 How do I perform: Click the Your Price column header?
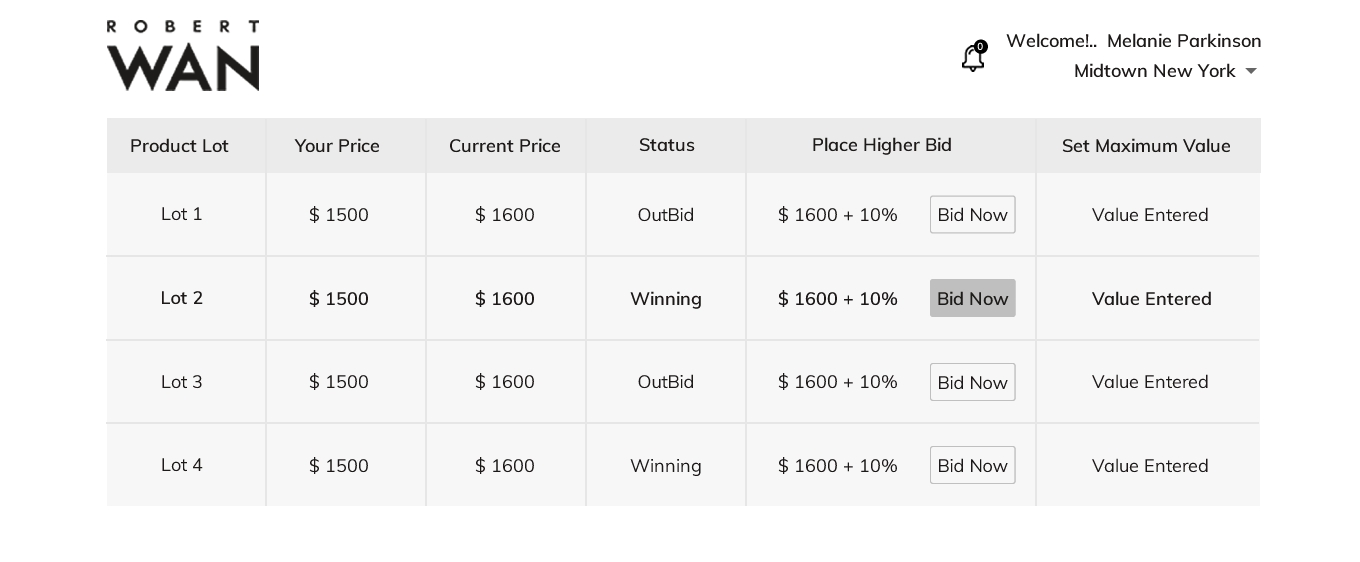tap(337, 146)
